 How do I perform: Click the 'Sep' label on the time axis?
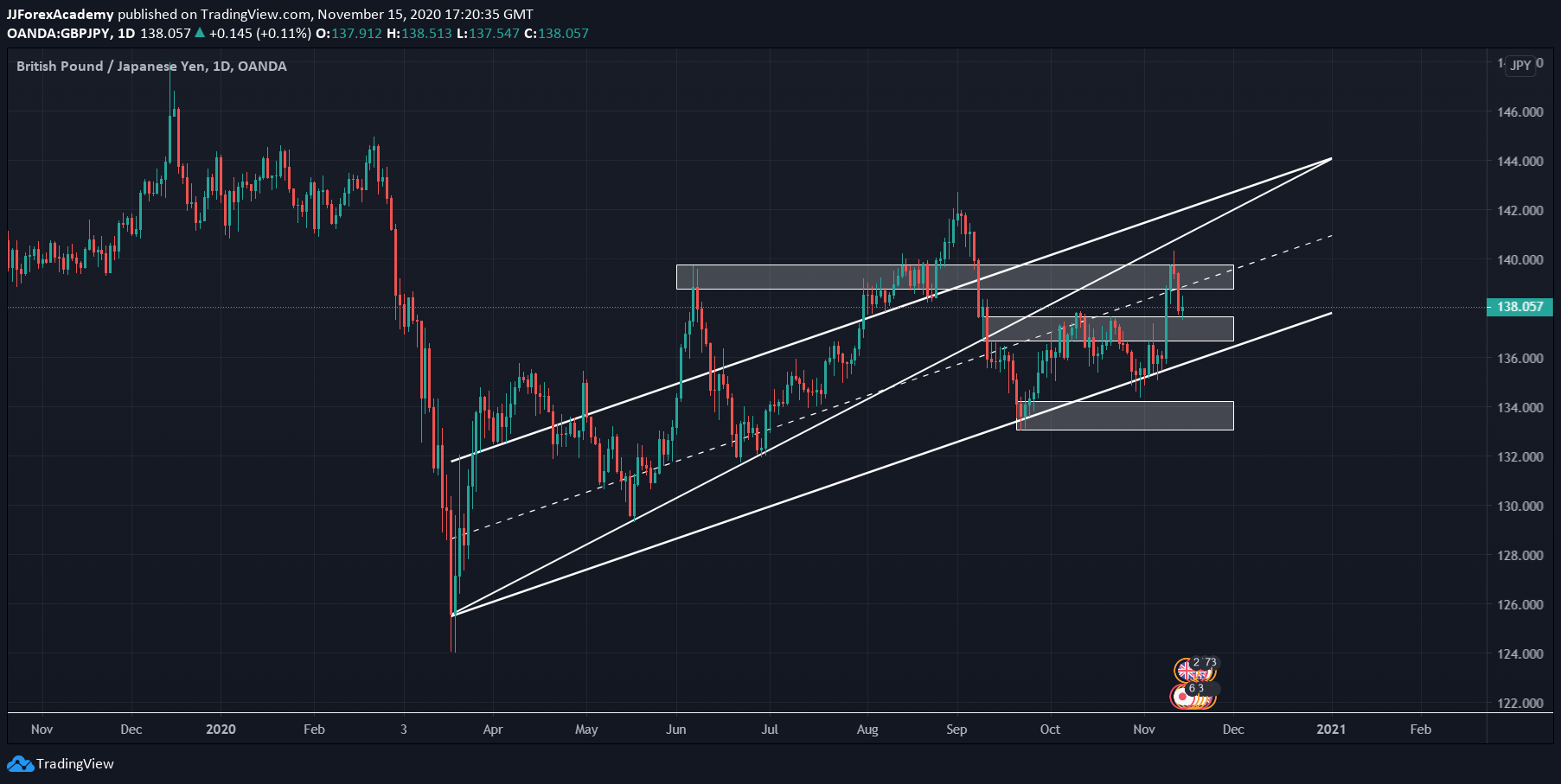956,730
